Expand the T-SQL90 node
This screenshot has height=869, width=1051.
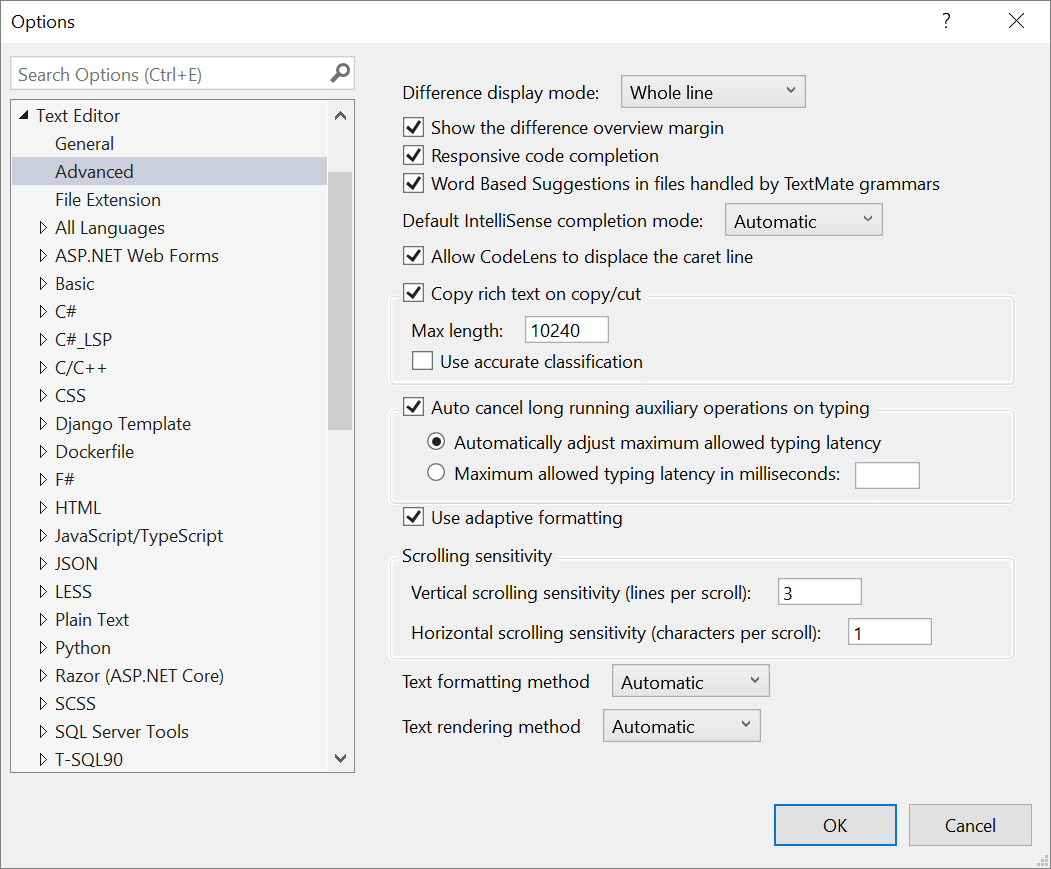point(43,760)
